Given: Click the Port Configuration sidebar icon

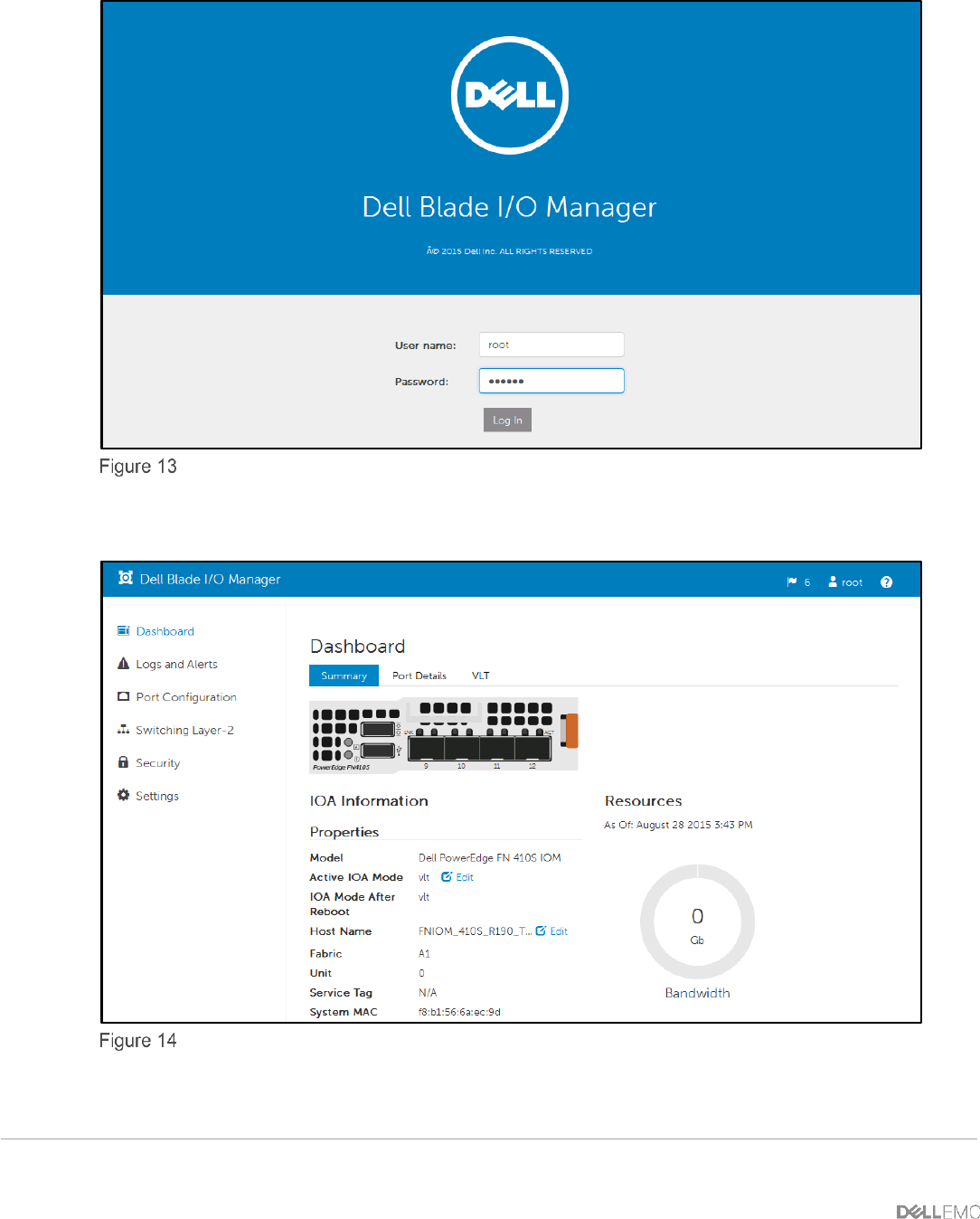Looking at the screenshot, I should pos(124,696).
